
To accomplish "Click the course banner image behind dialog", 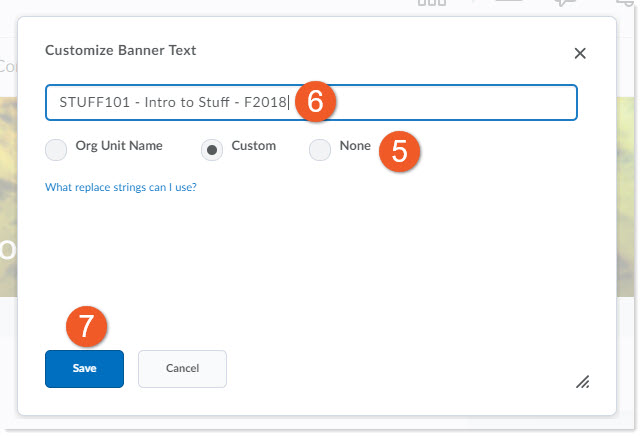I will [x=8, y=200].
